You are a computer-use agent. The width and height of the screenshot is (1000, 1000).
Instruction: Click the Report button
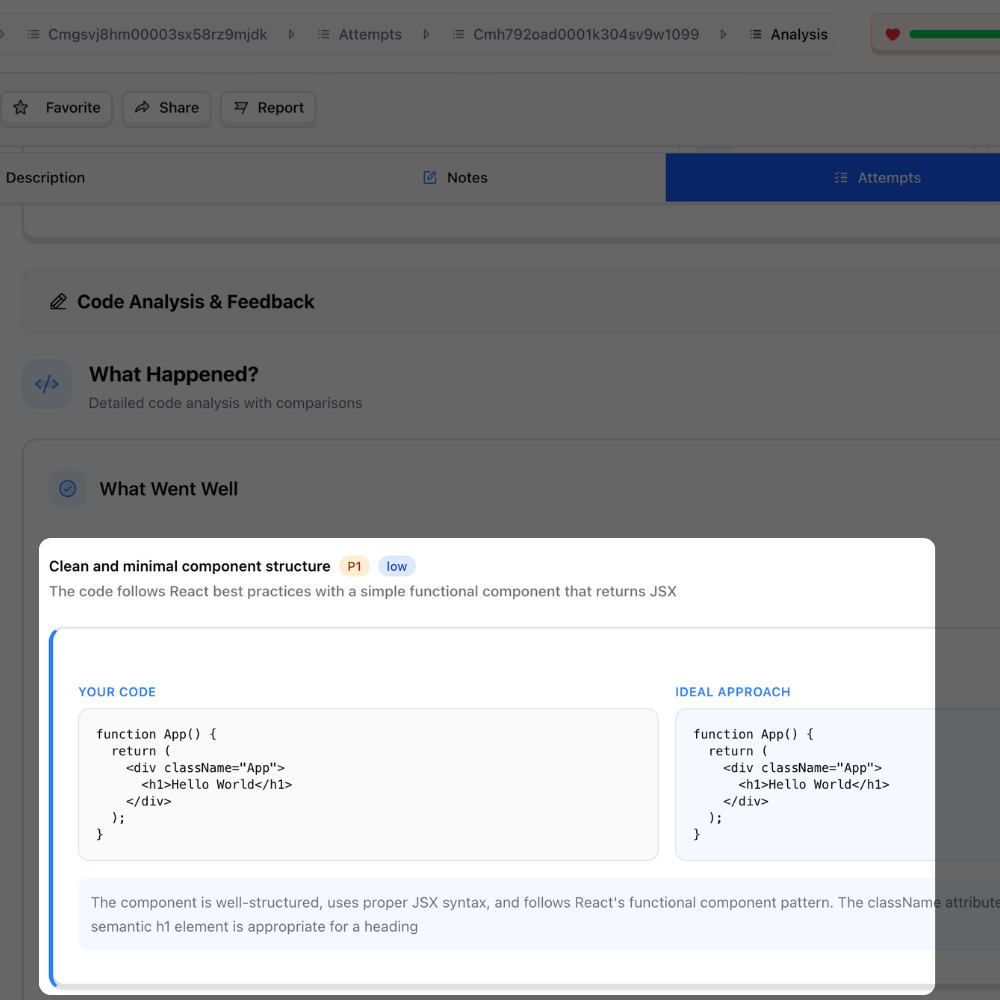[268, 107]
